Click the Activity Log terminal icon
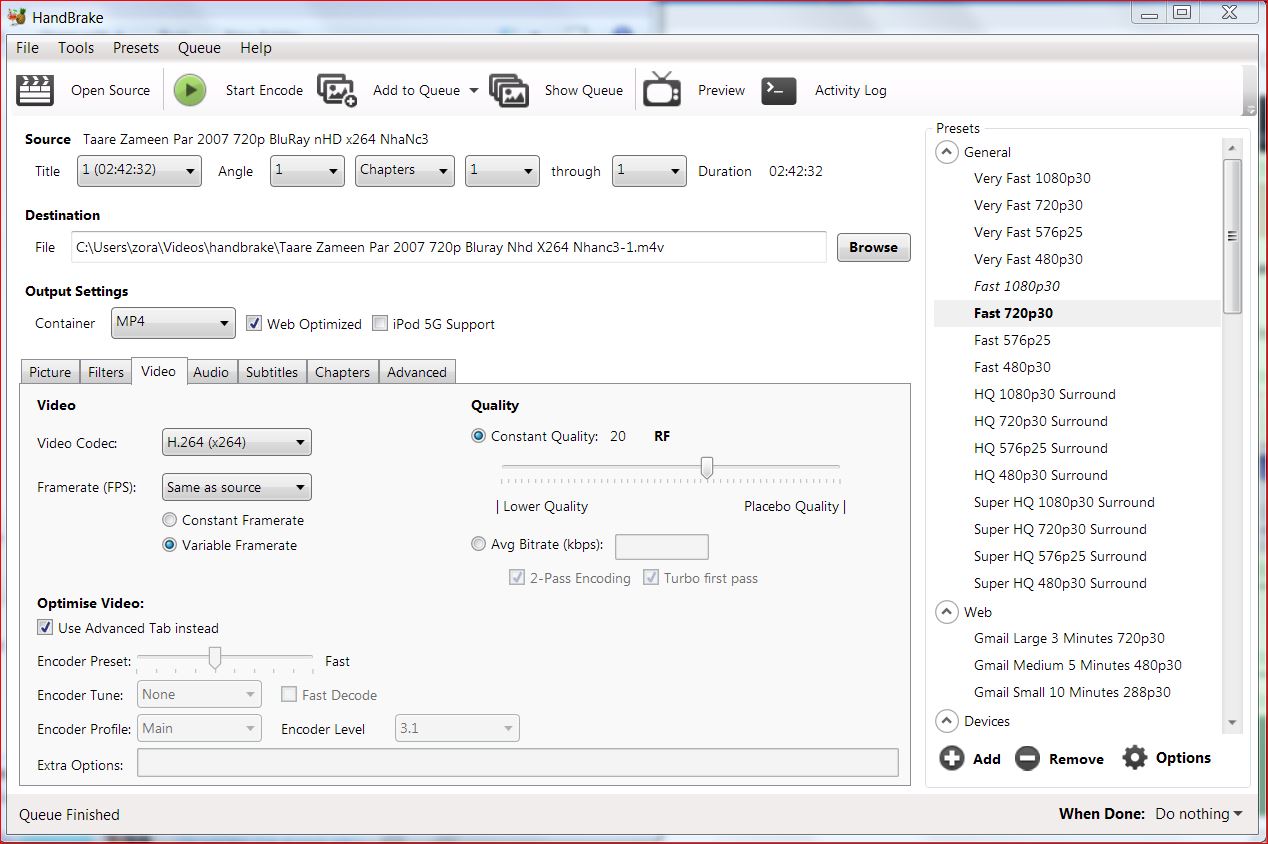This screenshot has width=1268, height=844. [779, 90]
